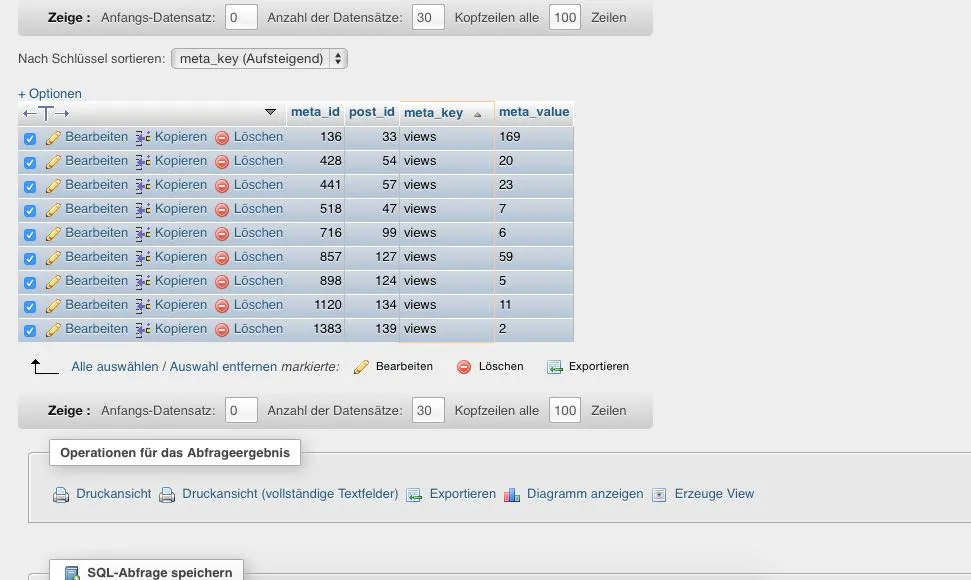Viewport: 971px width, 580px height.
Task: Click bottom Anzahl der Datensätze input field
Action: pos(429,410)
